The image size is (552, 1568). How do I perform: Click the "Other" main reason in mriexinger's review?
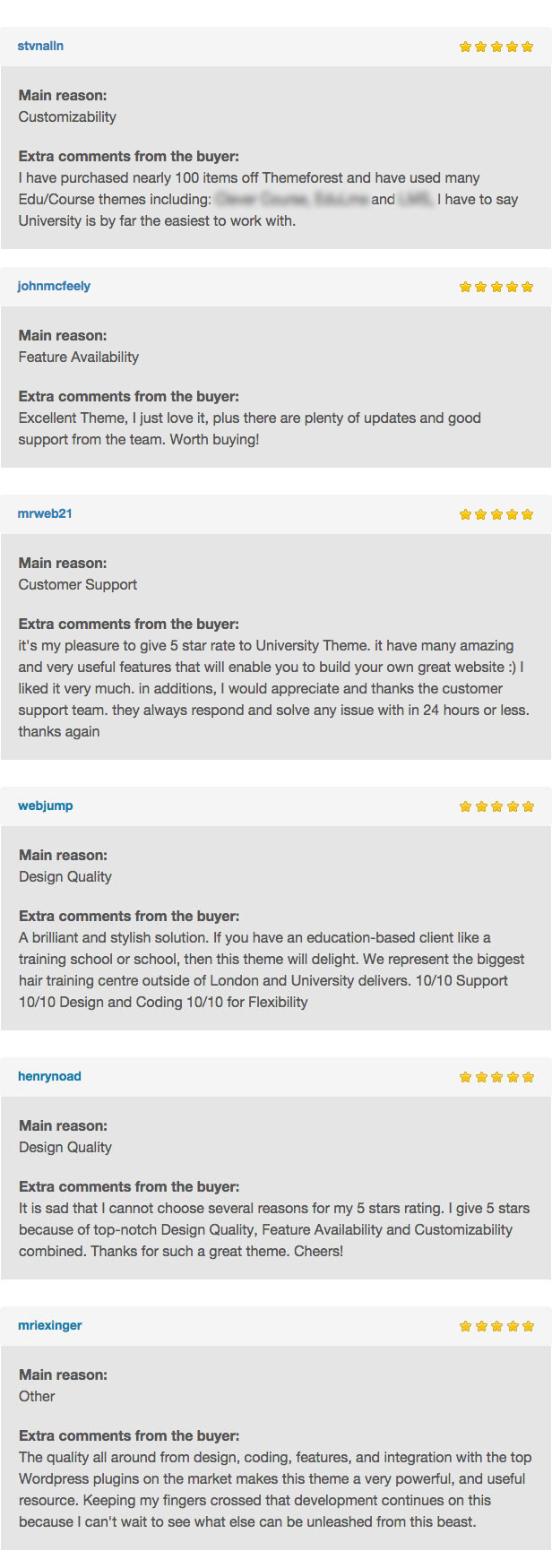point(37,1396)
